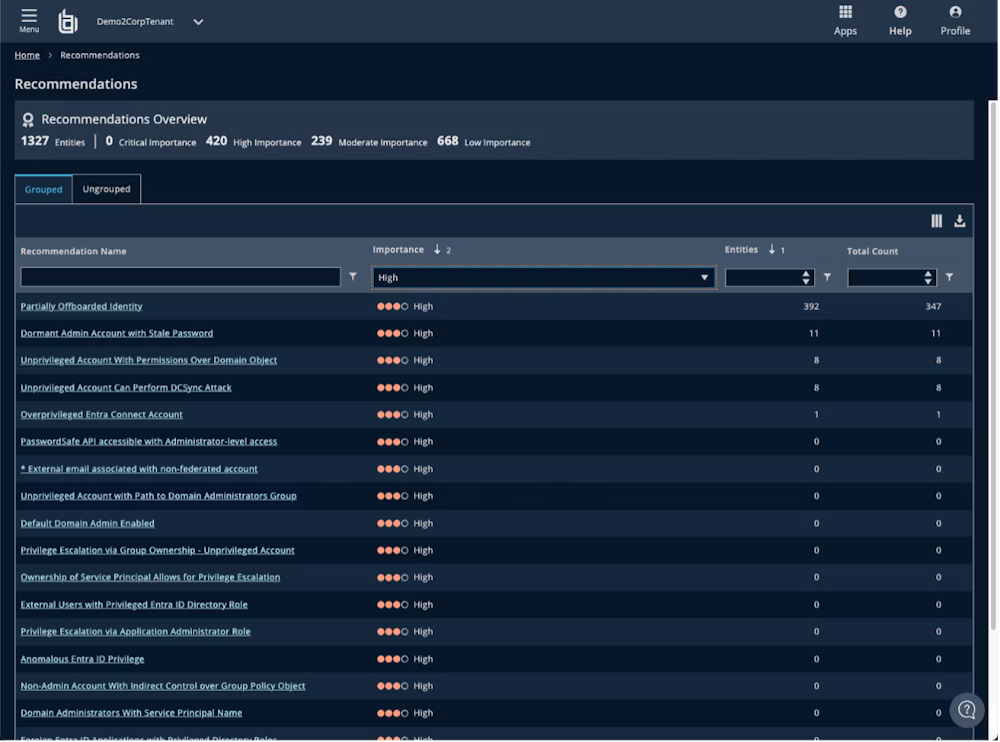Open Unprivileged Account with Path to Domain Administrators Group
Screen dimensions: 1000x742
158,496
